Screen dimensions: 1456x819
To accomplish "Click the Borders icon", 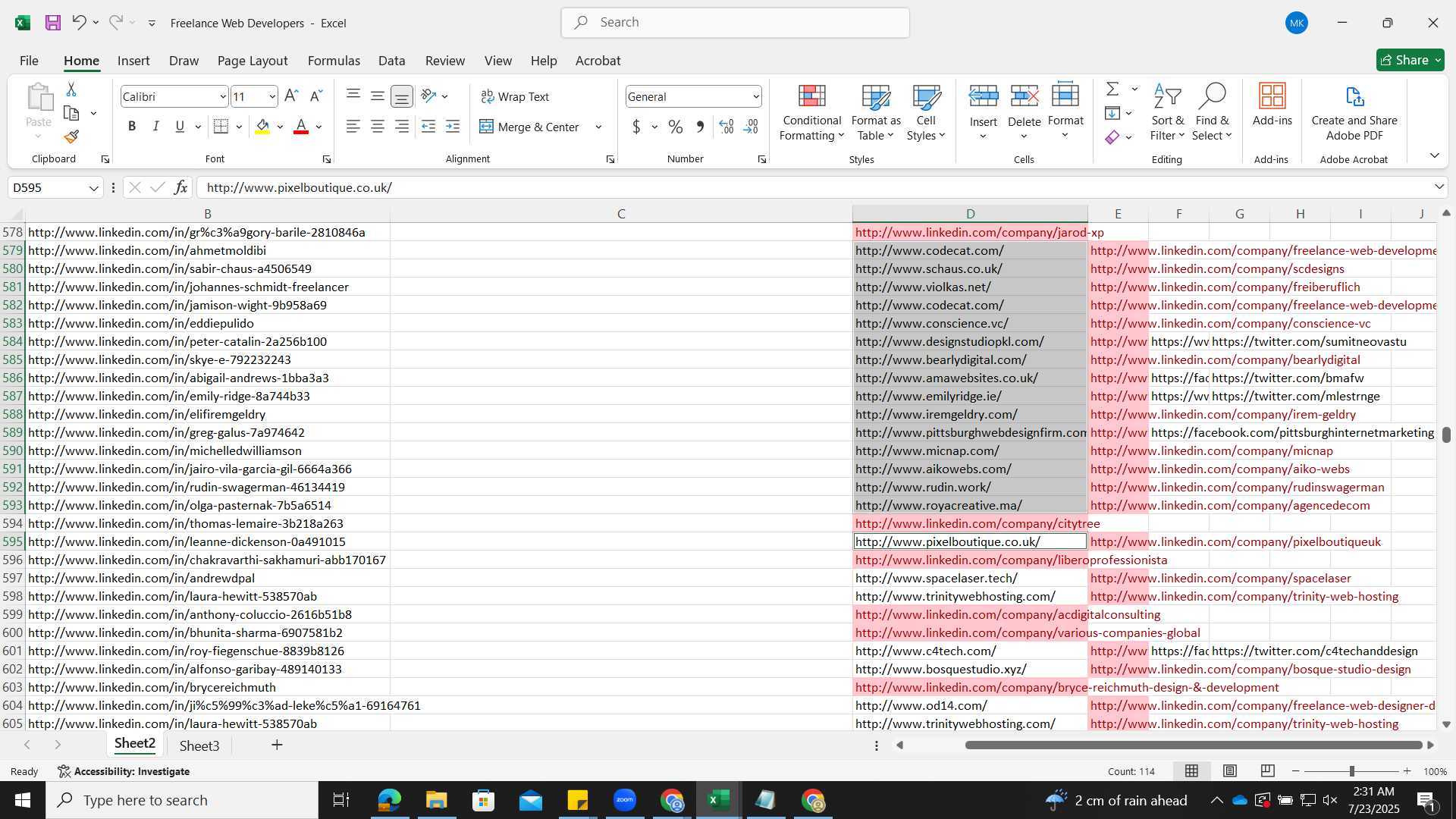I will coord(221,127).
